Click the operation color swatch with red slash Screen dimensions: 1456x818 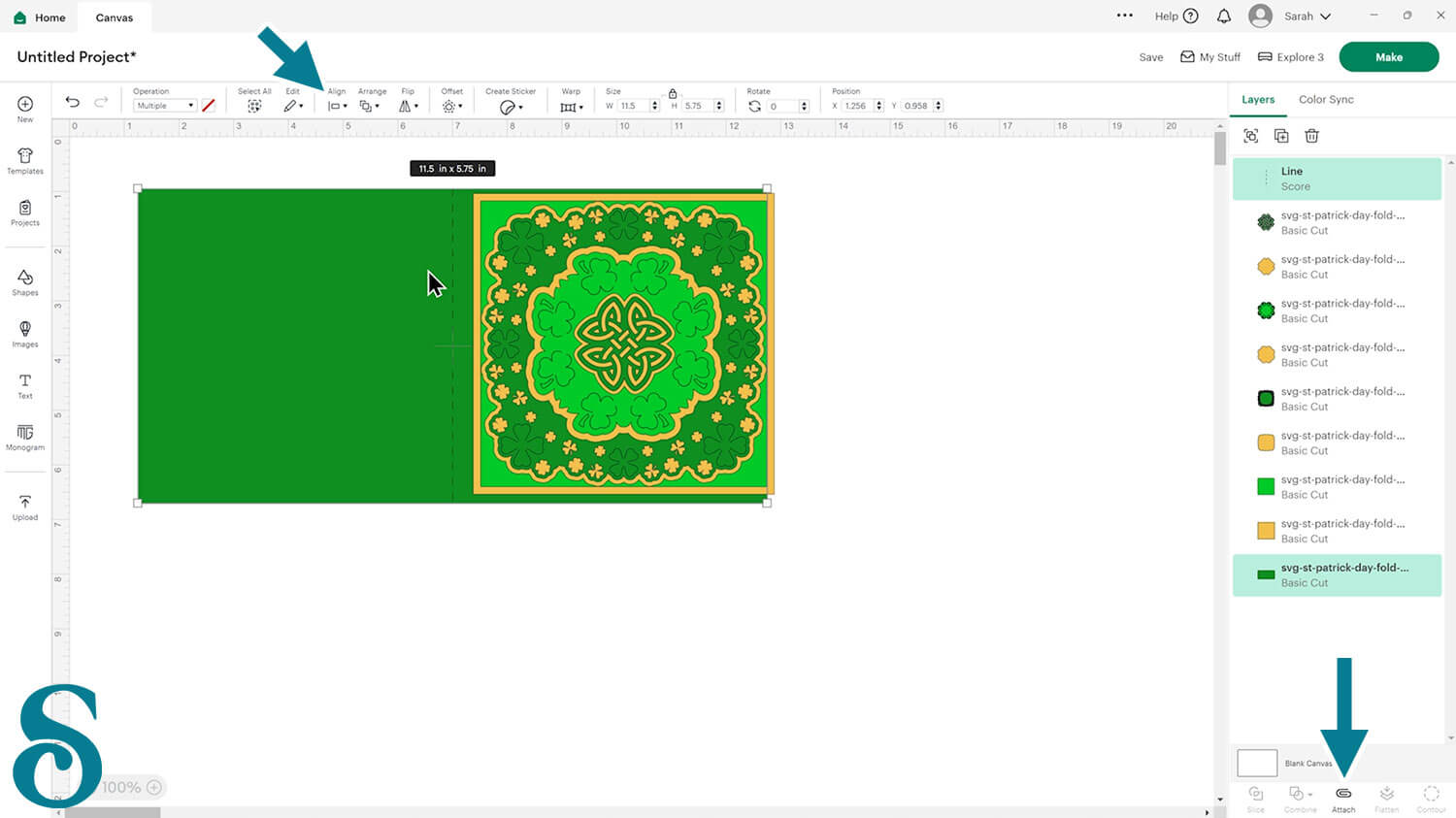[x=208, y=106]
